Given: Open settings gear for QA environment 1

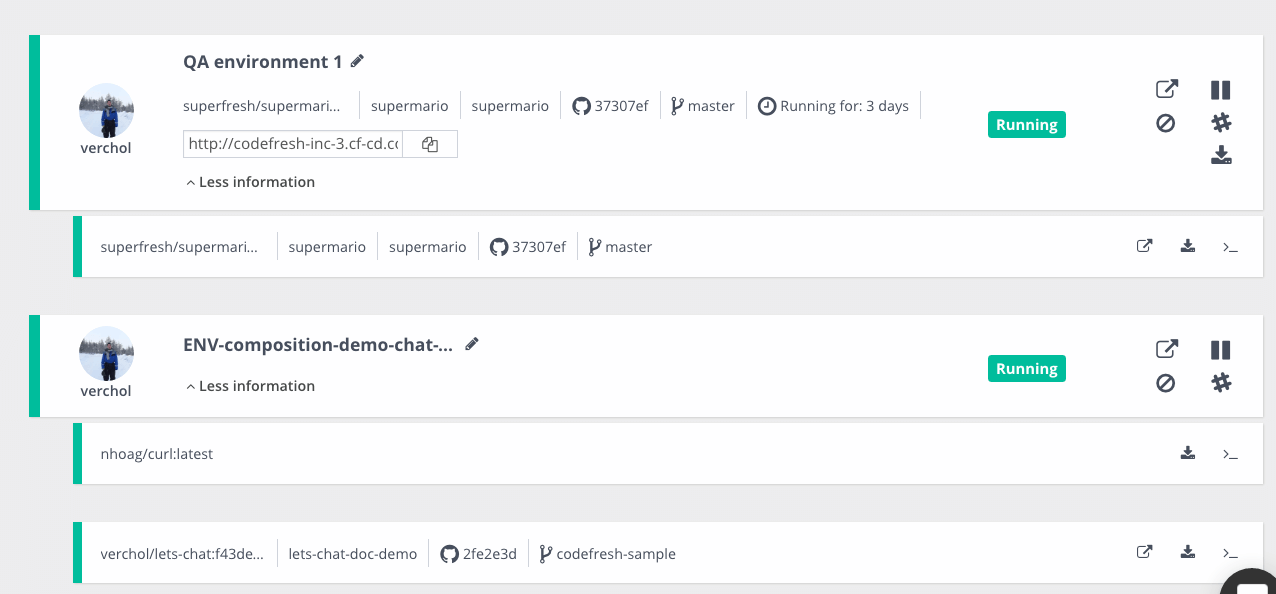Looking at the screenshot, I should tap(1221, 123).
